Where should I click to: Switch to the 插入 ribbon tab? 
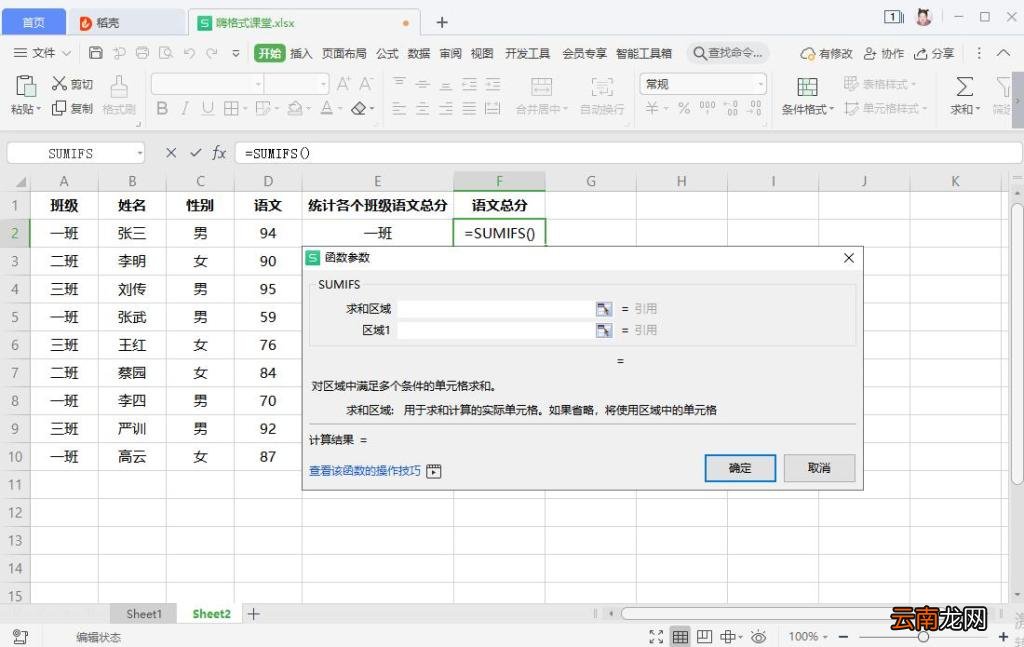(301, 54)
